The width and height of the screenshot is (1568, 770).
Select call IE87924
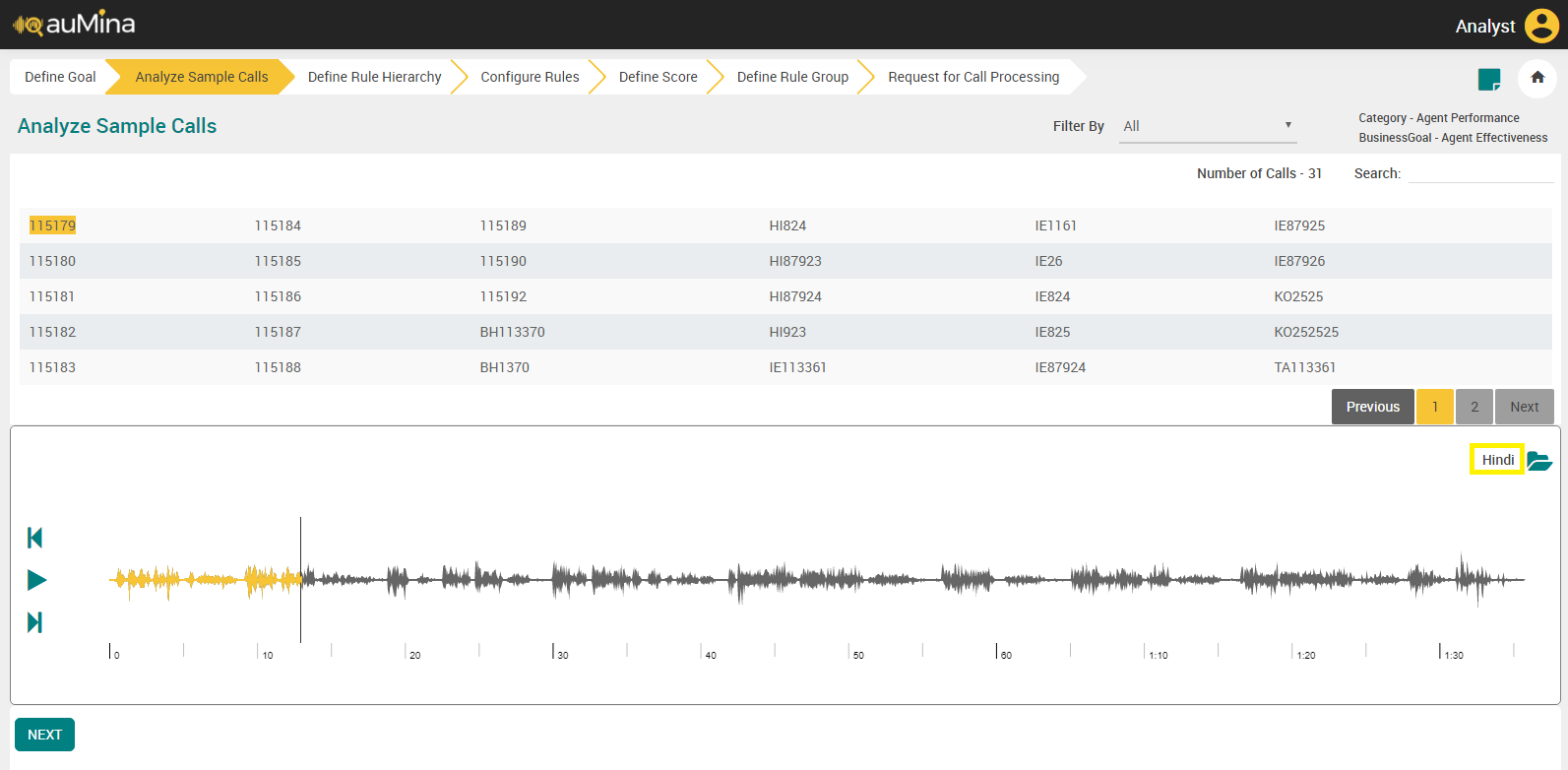click(x=1060, y=367)
